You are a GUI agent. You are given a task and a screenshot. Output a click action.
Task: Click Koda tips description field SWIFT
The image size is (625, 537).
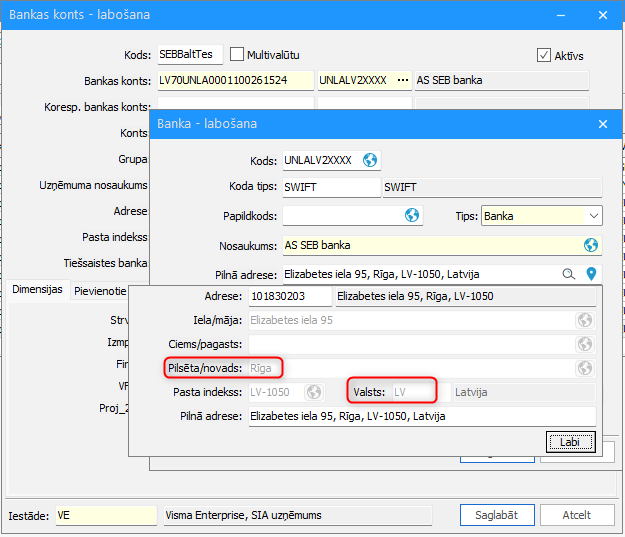click(492, 187)
